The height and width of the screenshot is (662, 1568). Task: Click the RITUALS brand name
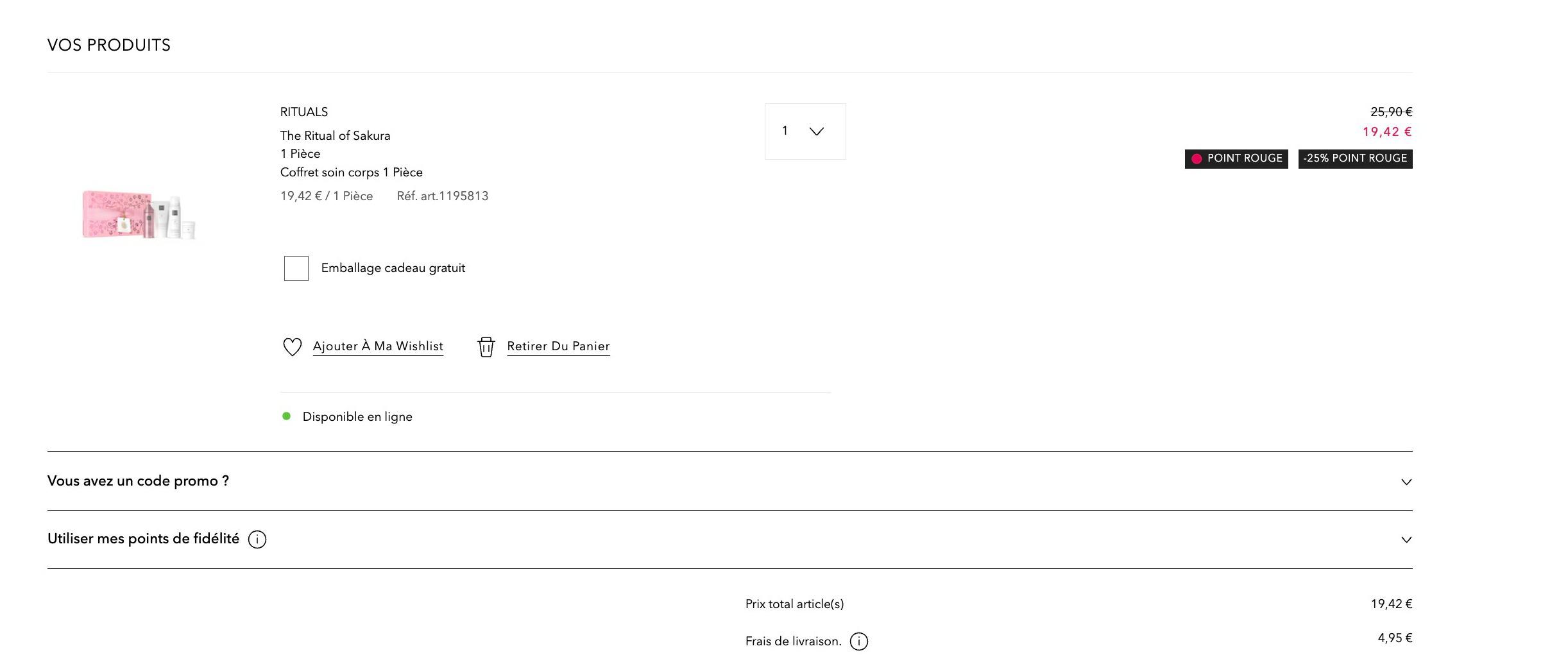click(x=304, y=112)
